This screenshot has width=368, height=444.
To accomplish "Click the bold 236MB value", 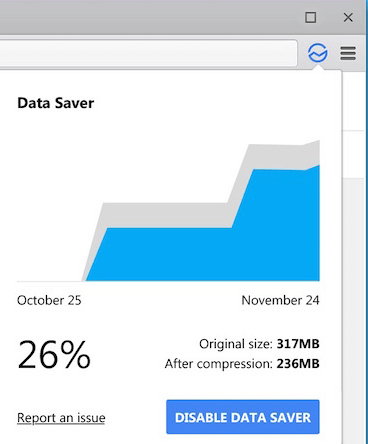I will point(298,363).
